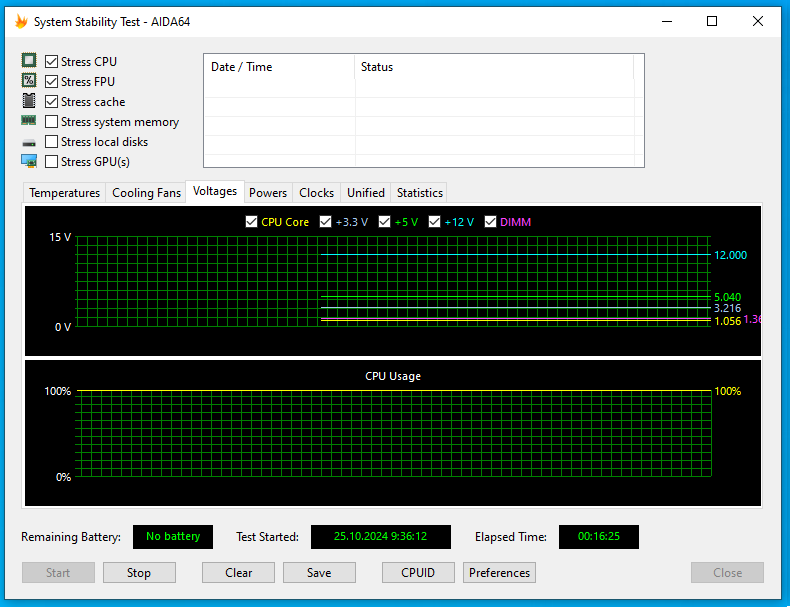Screen dimensions: 790x607
Task: Click the CPU chip icon beside Stress CPU
Action: (29, 60)
